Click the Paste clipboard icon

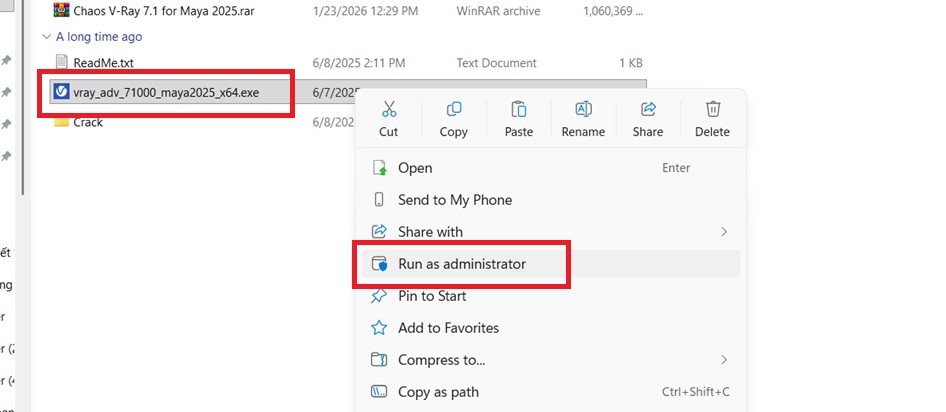(518, 109)
